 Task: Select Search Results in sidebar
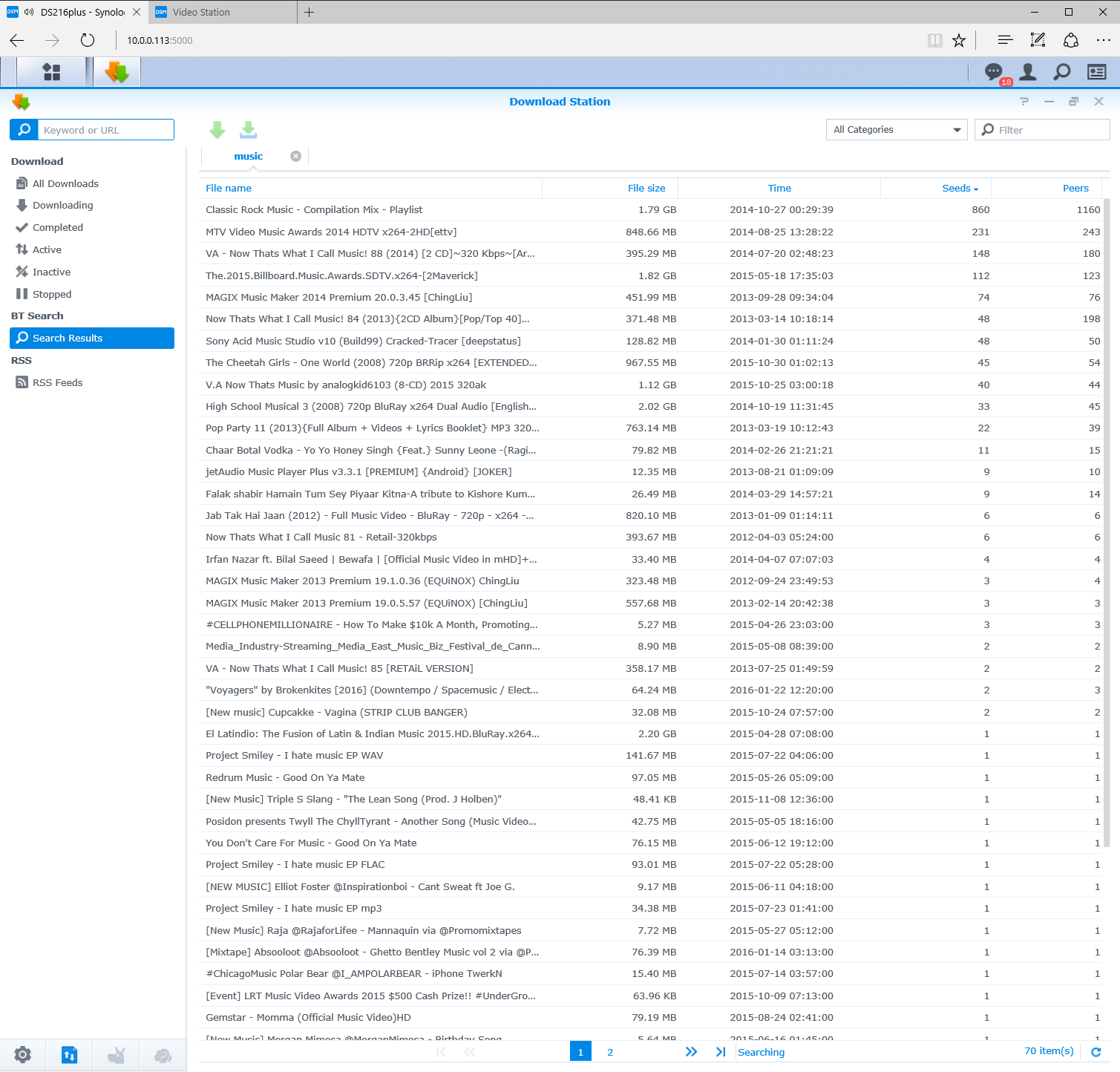pyautogui.click(x=92, y=339)
